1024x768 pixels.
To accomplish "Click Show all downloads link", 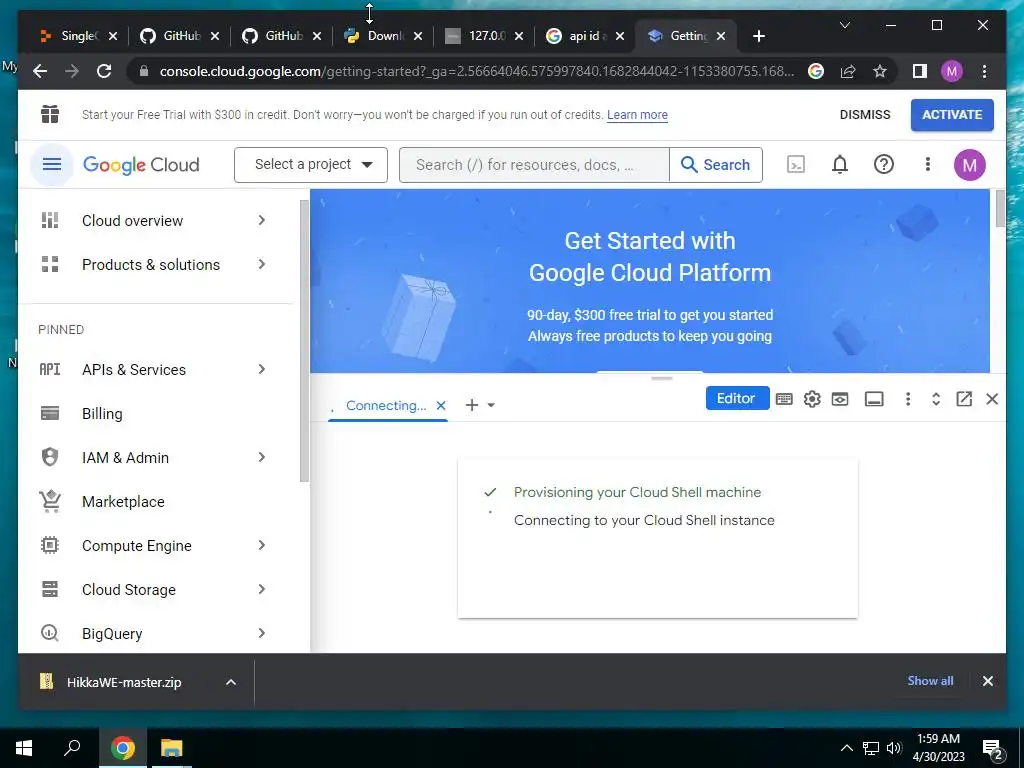I will [x=930, y=680].
